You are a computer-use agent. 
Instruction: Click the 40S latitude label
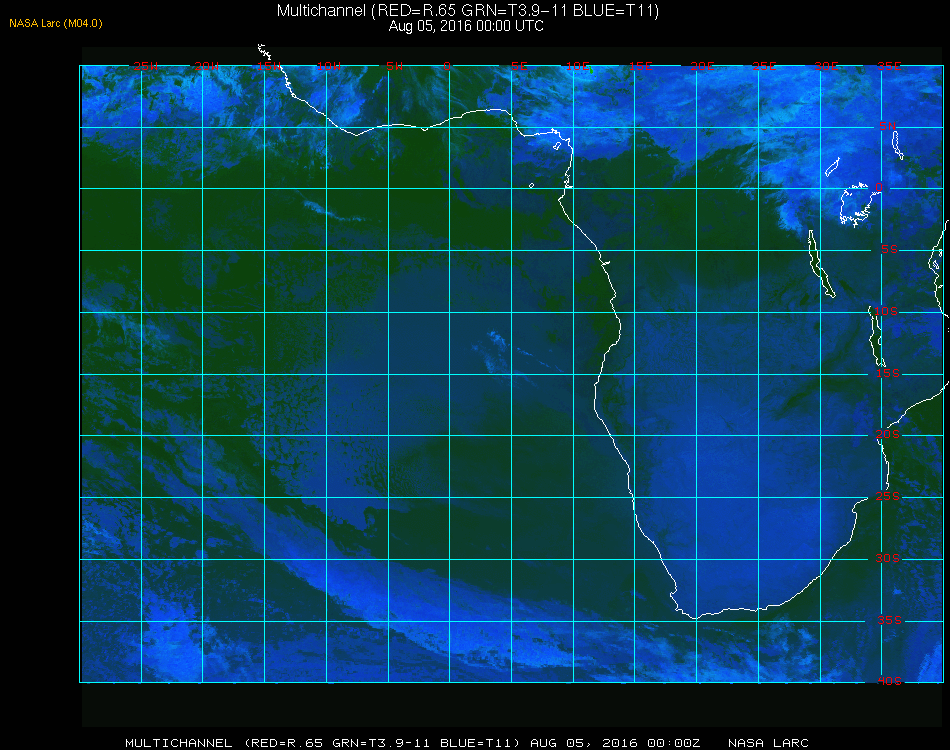click(x=889, y=681)
